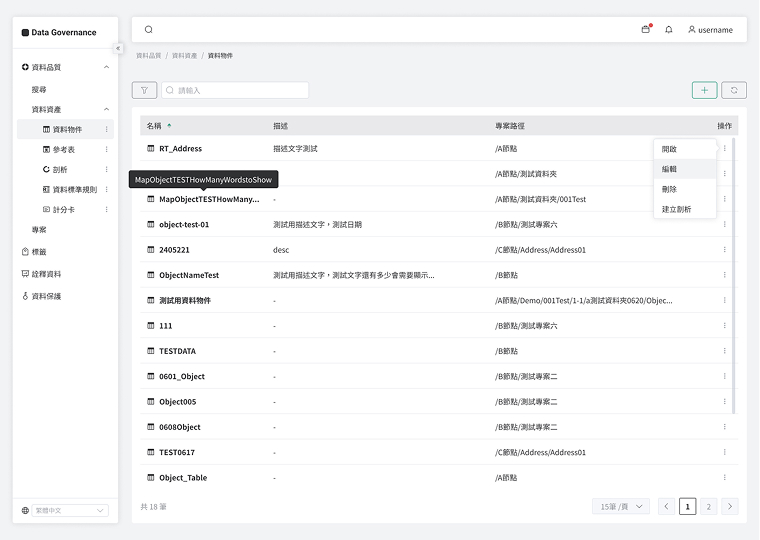Click the filter icon button
The height and width of the screenshot is (540, 760).
144,90
